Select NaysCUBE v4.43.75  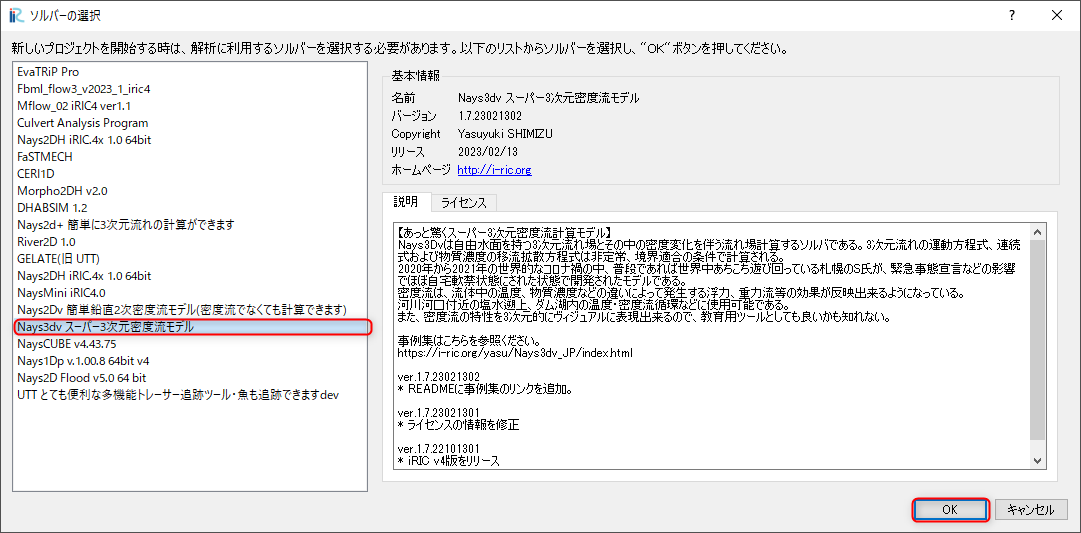point(190,343)
